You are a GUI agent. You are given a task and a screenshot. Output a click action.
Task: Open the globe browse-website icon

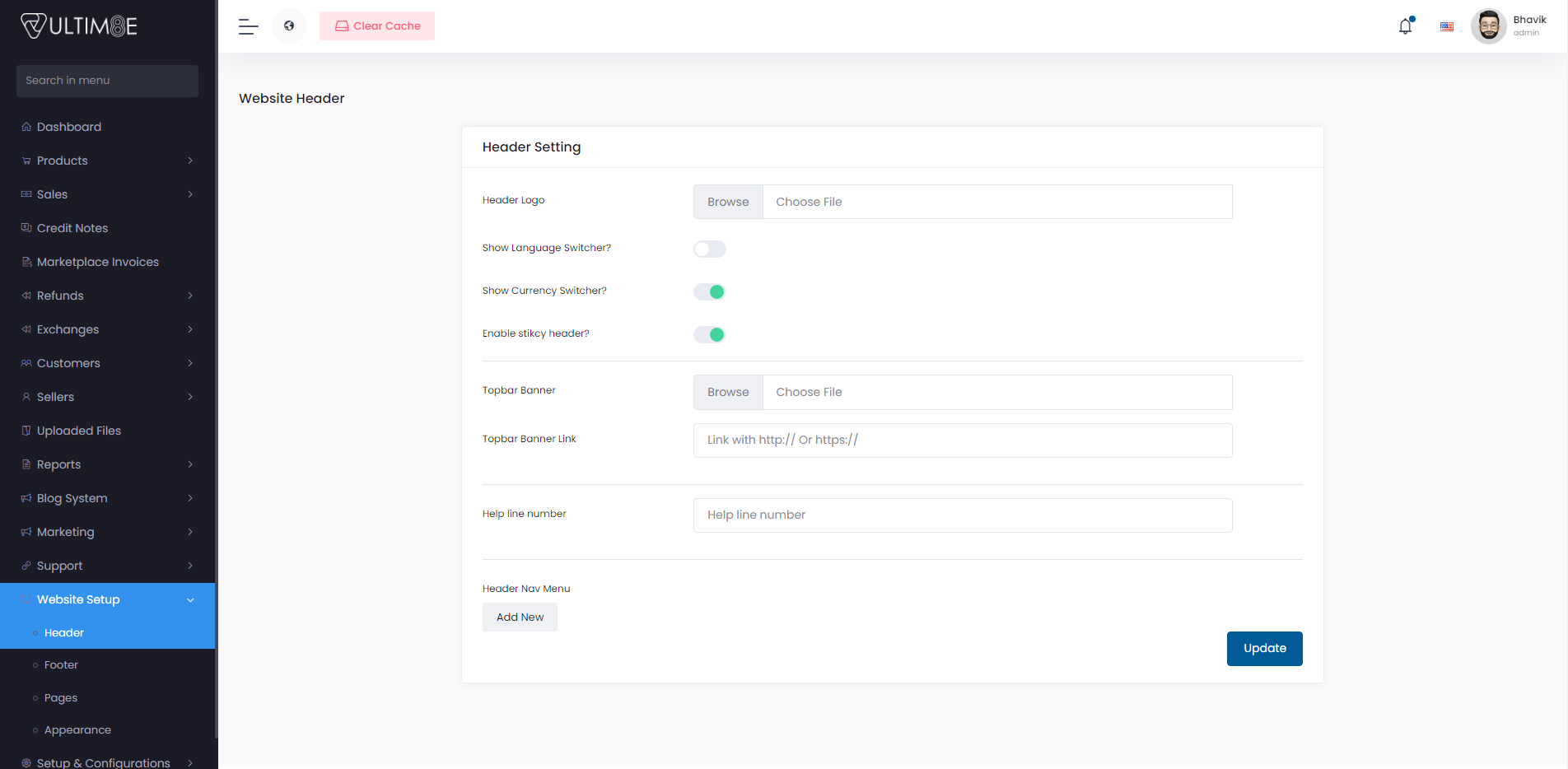(289, 26)
